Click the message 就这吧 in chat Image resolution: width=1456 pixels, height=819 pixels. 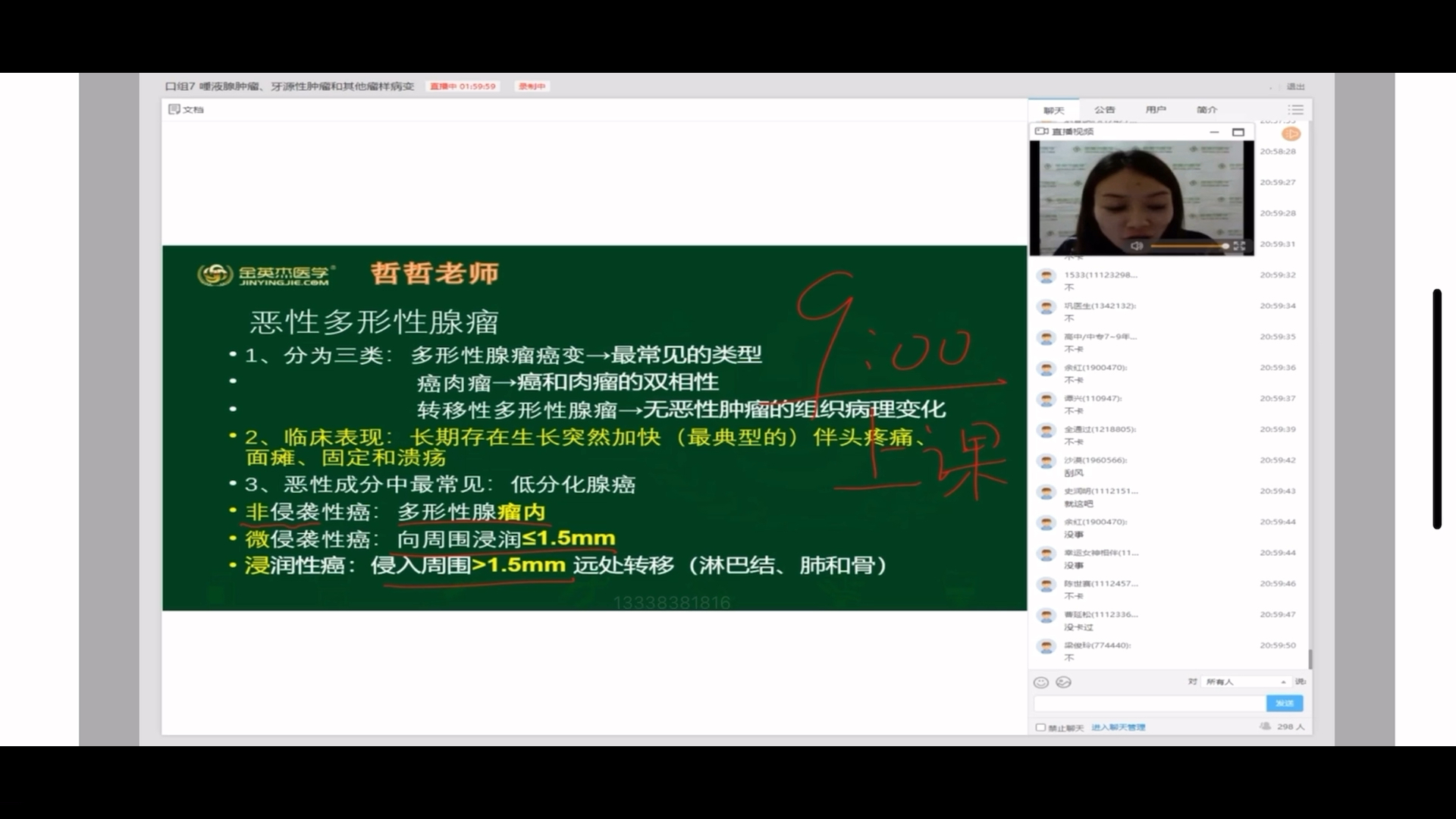[x=1078, y=504]
